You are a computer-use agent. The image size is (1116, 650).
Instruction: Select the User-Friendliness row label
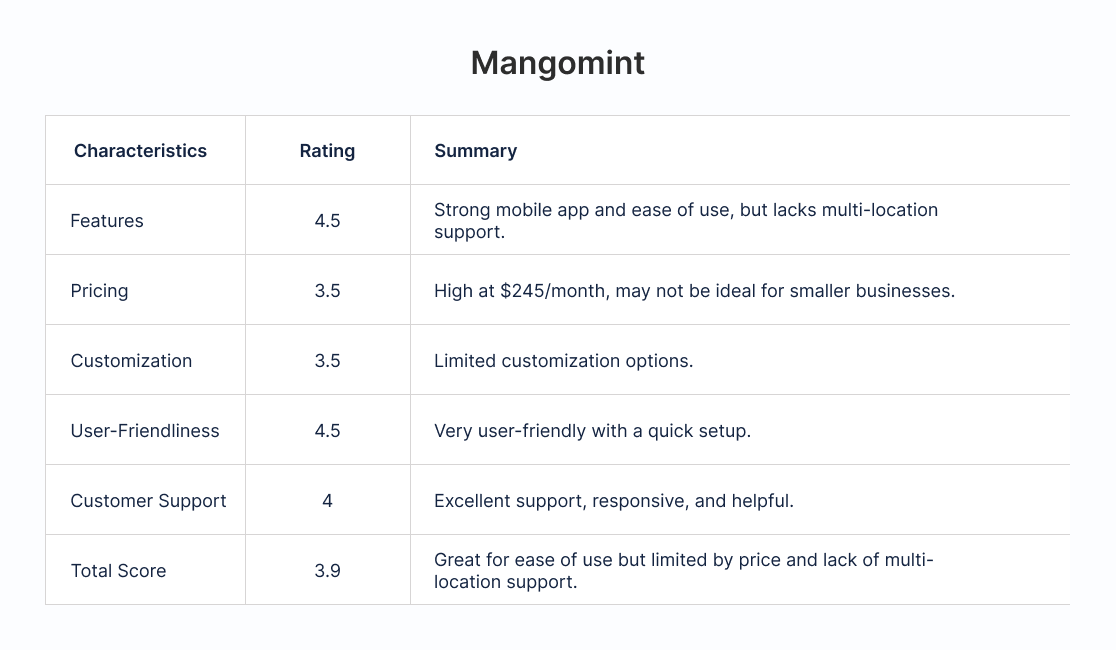tap(145, 431)
